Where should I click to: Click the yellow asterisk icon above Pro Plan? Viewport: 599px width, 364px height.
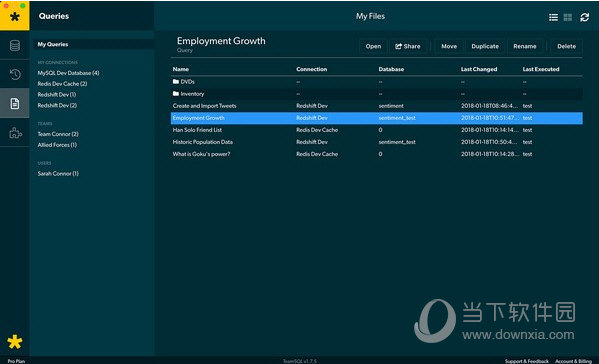coord(15,342)
